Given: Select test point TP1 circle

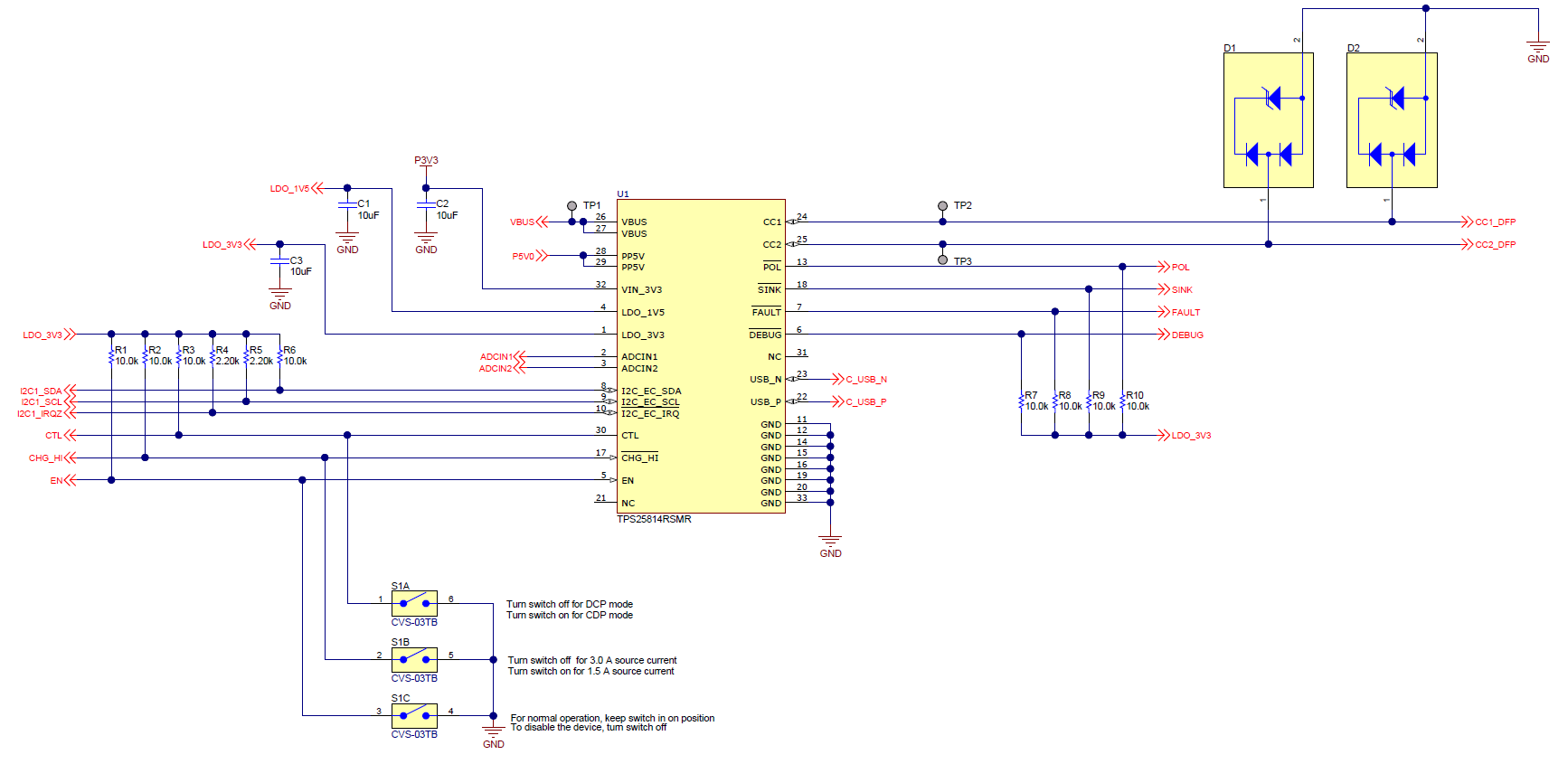Looking at the screenshot, I should coord(571,206).
